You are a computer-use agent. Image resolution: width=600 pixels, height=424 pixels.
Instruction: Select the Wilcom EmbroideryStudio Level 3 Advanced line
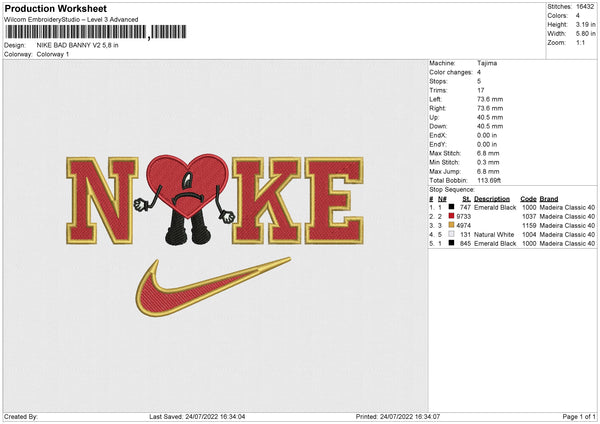click(71, 20)
